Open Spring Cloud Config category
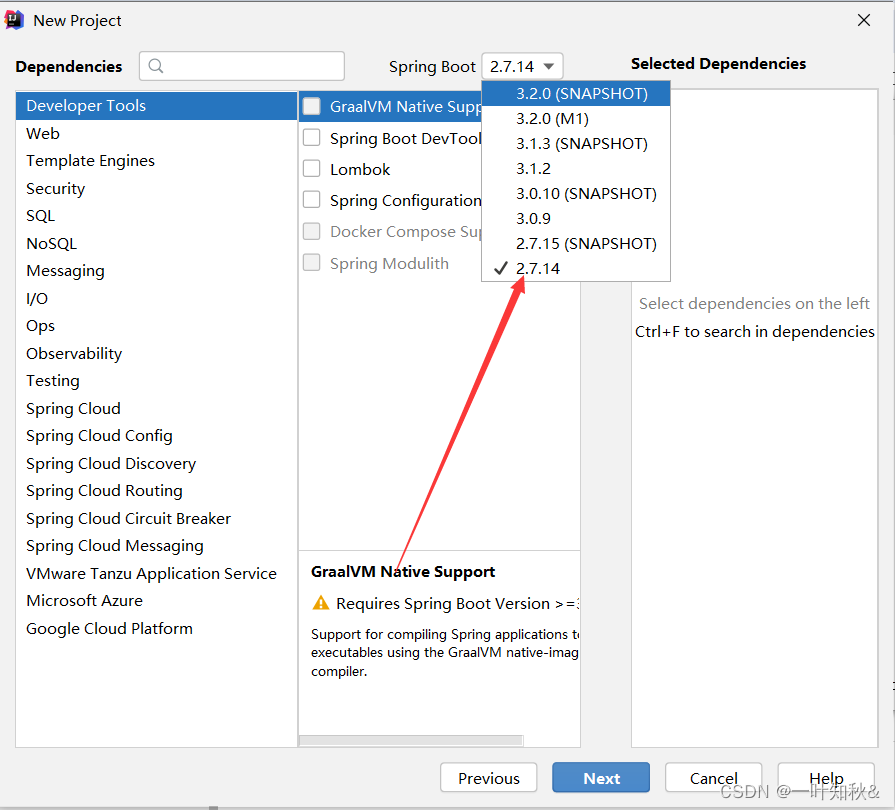 [x=156, y=436]
